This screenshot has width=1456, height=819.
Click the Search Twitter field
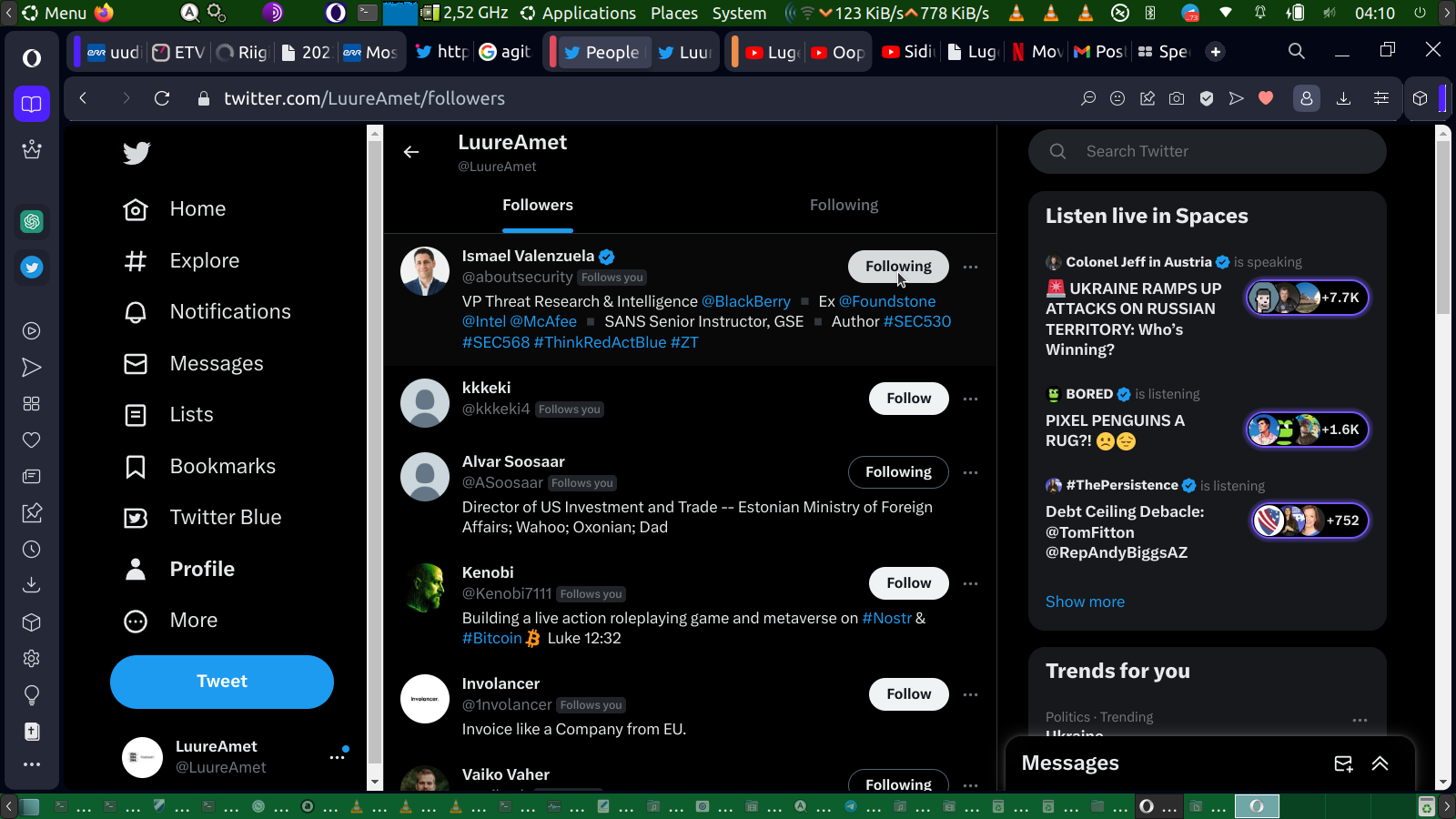click(x=1208, y=152)
